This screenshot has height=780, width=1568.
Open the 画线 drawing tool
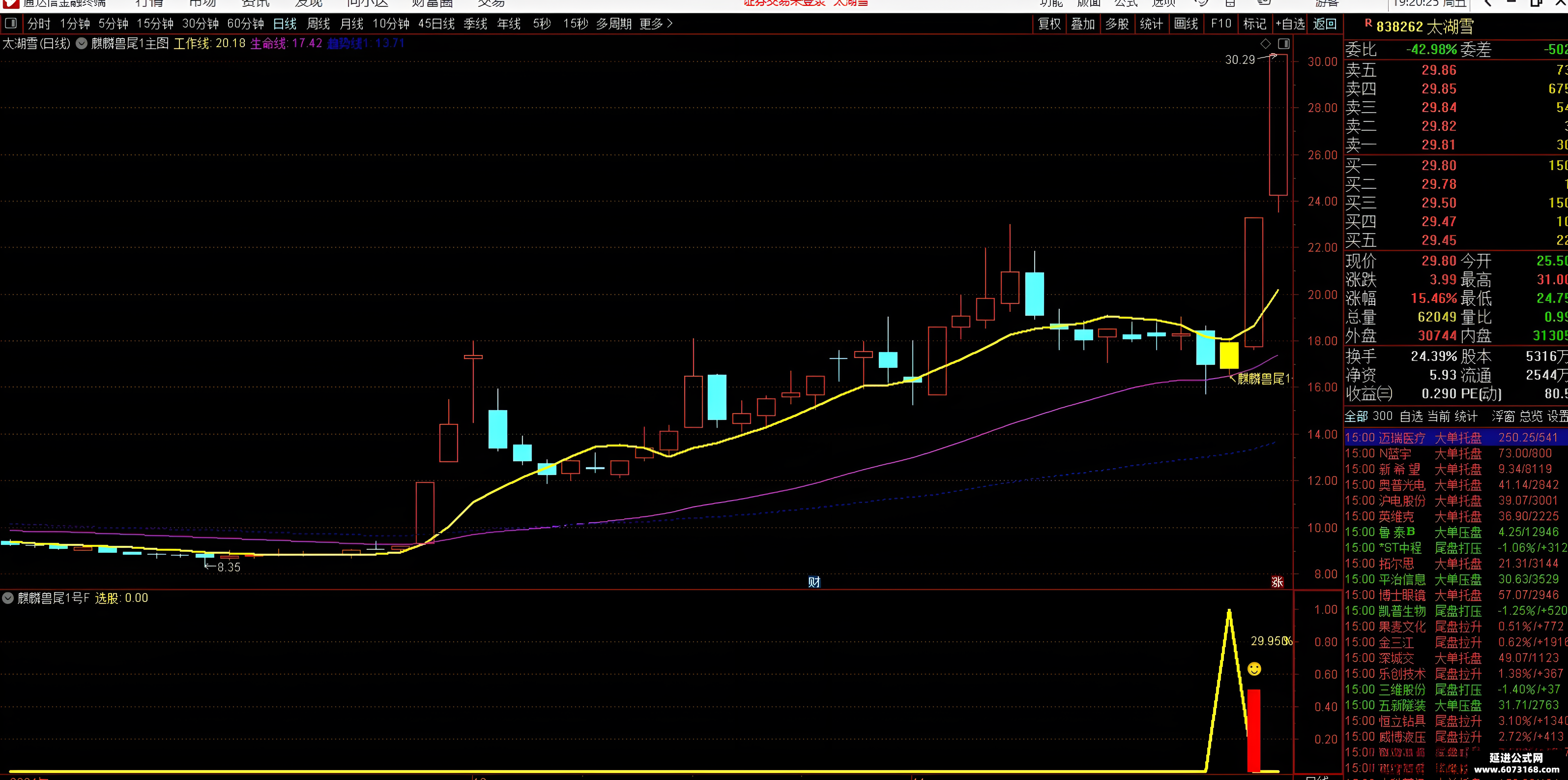tap(1186, 24)
